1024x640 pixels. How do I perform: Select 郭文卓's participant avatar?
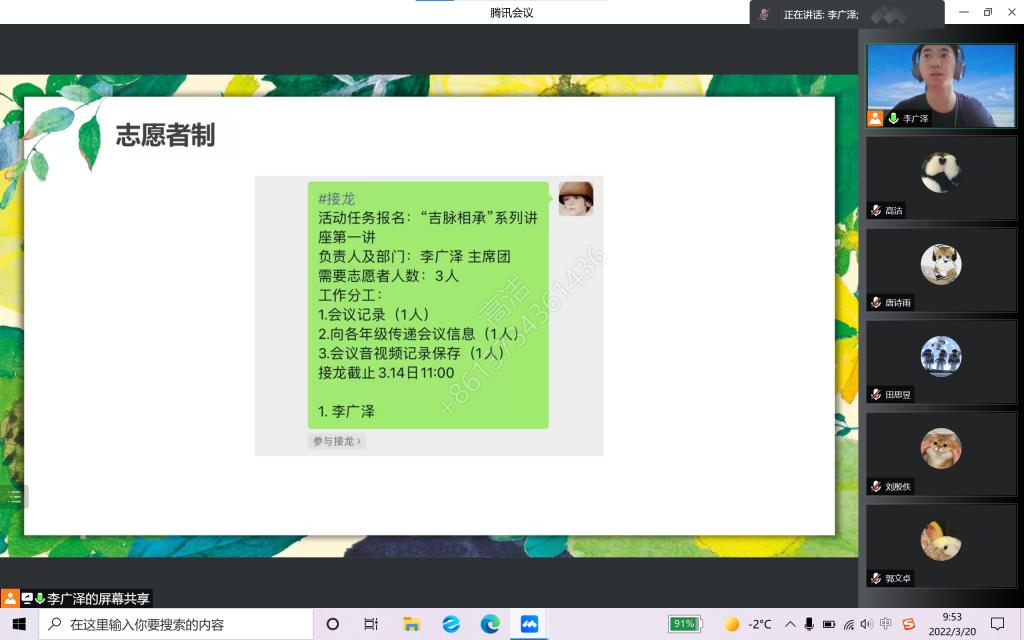(940, 540)
